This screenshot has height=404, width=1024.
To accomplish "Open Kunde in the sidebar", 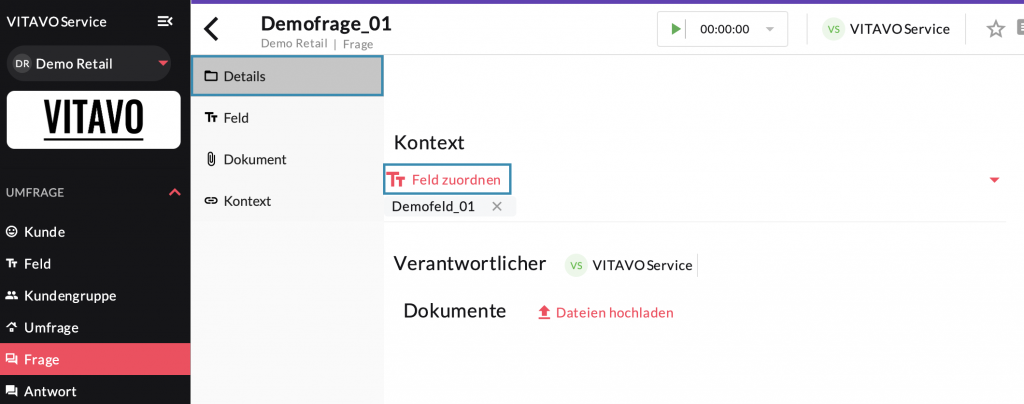I will point(44,232).
